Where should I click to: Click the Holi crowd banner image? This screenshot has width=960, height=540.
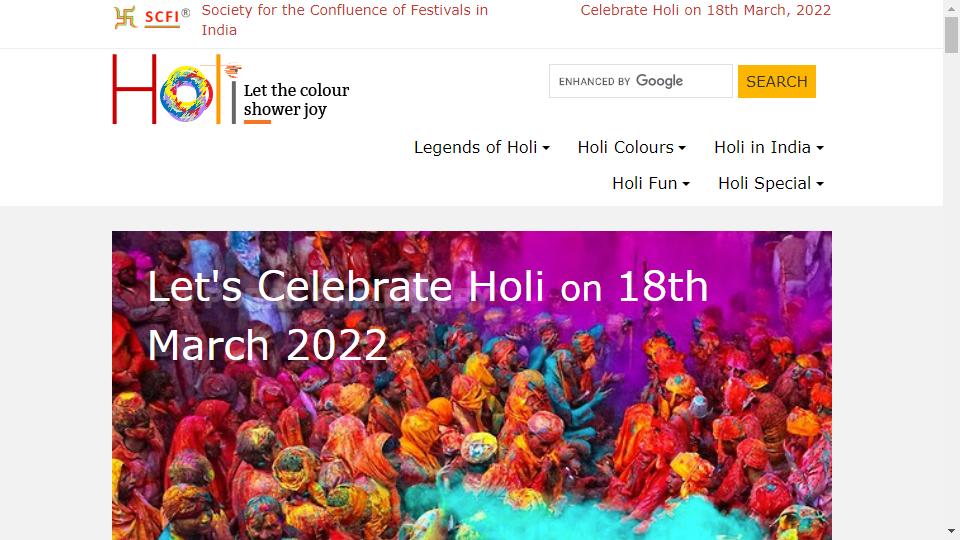471,385
